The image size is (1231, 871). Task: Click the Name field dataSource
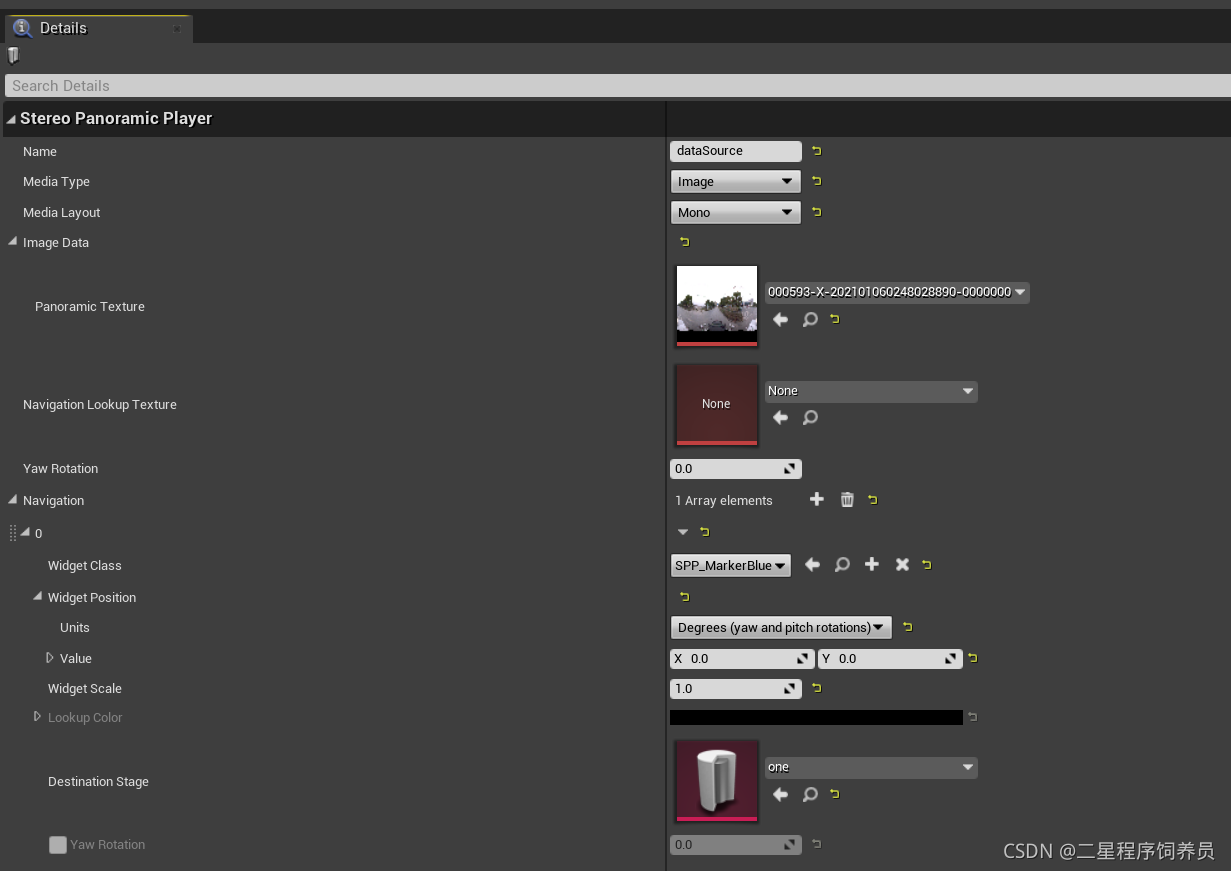click(736, 151)
